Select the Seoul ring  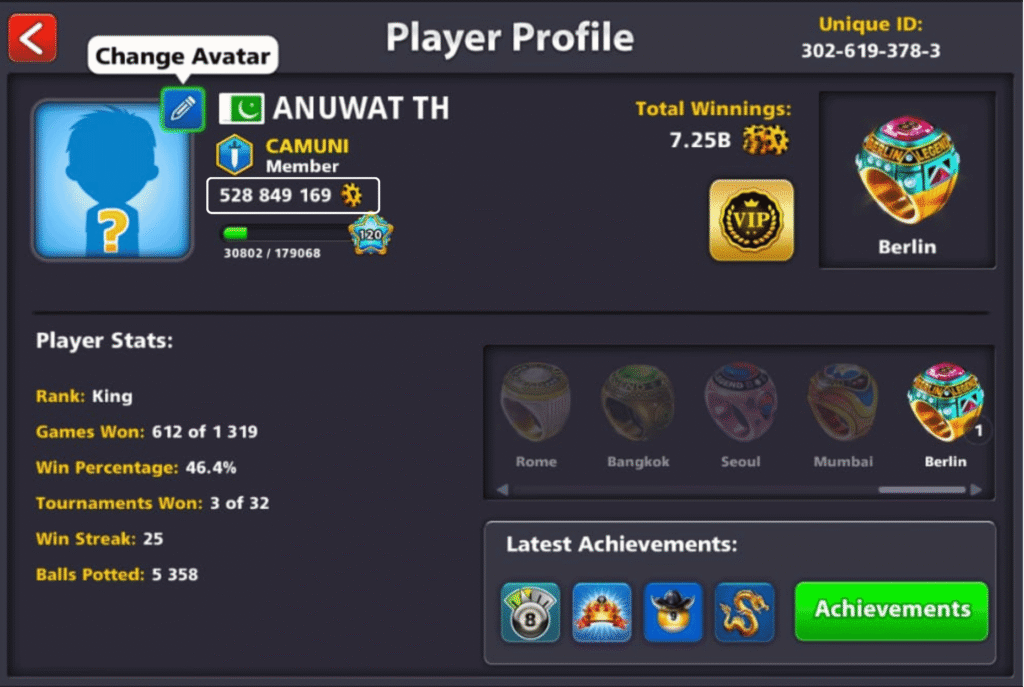click(741, 416)
